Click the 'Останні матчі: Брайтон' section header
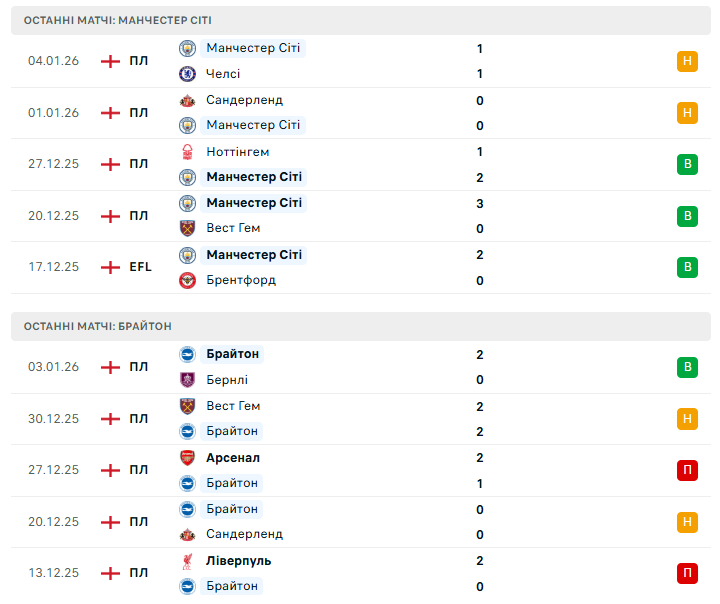 pyautogui.click(x=98, y=326)
